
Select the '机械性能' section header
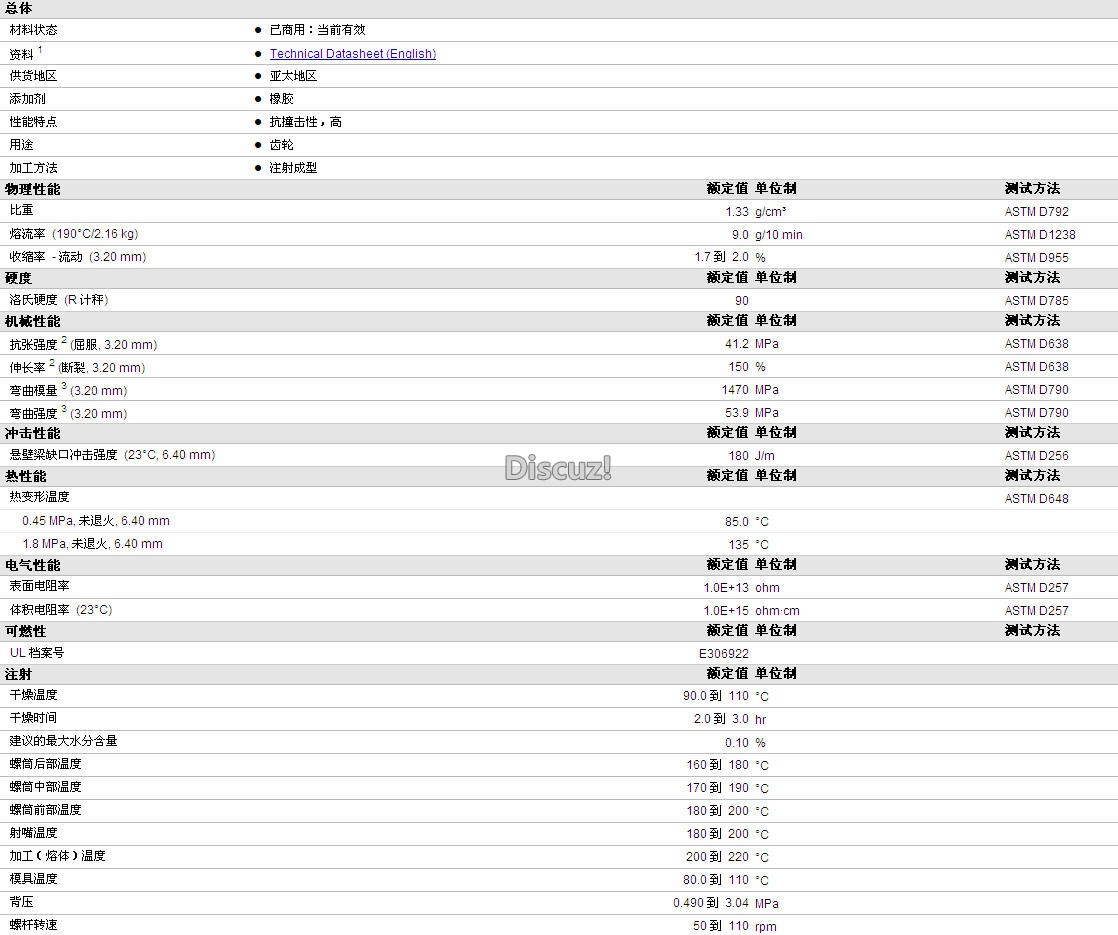pos(33,321)
